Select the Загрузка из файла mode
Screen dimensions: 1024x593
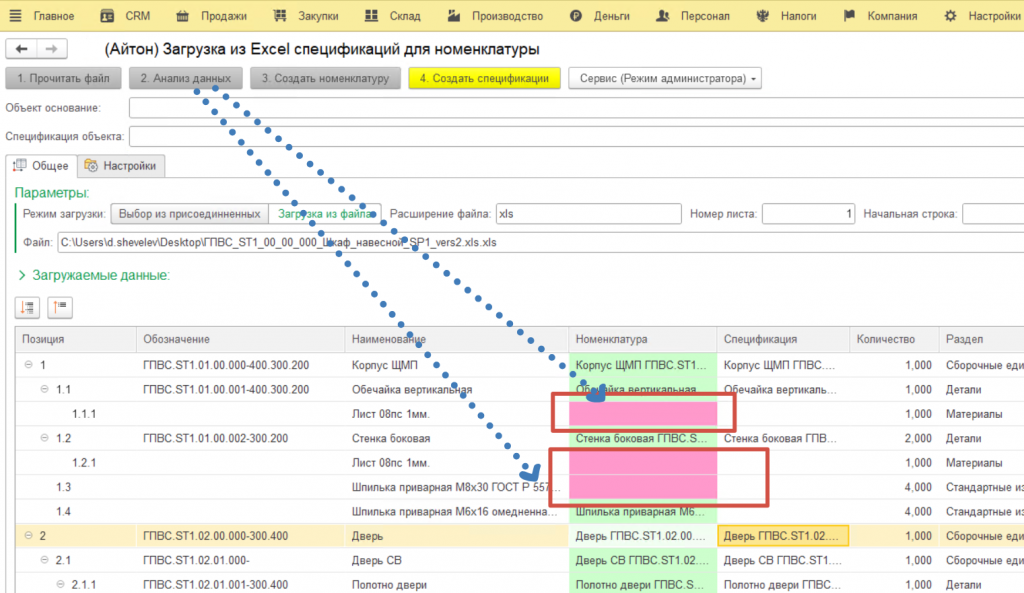(x=325, y=213)
